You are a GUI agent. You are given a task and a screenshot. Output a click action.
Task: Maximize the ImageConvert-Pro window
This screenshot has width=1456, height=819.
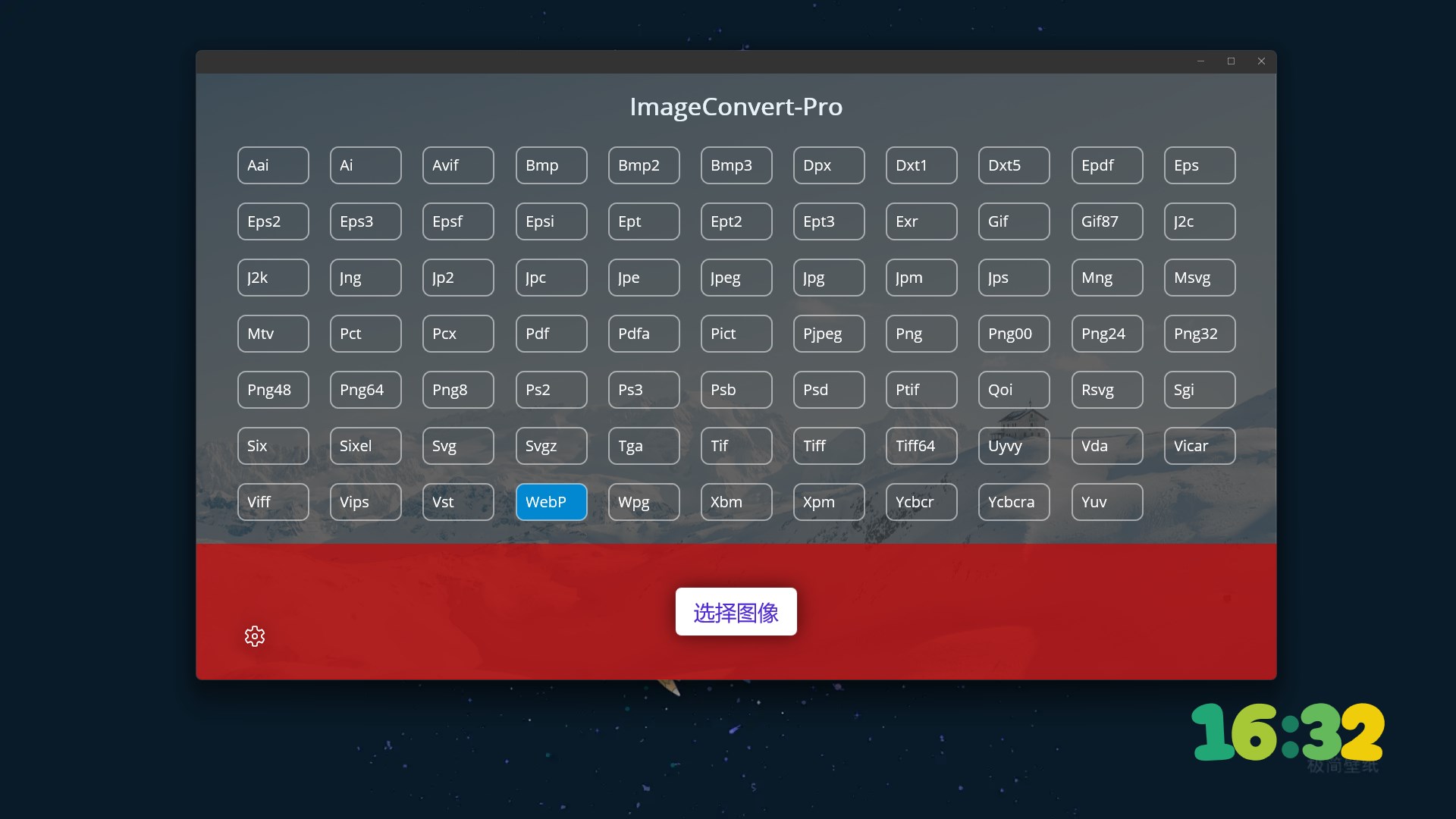point(1231,61)
